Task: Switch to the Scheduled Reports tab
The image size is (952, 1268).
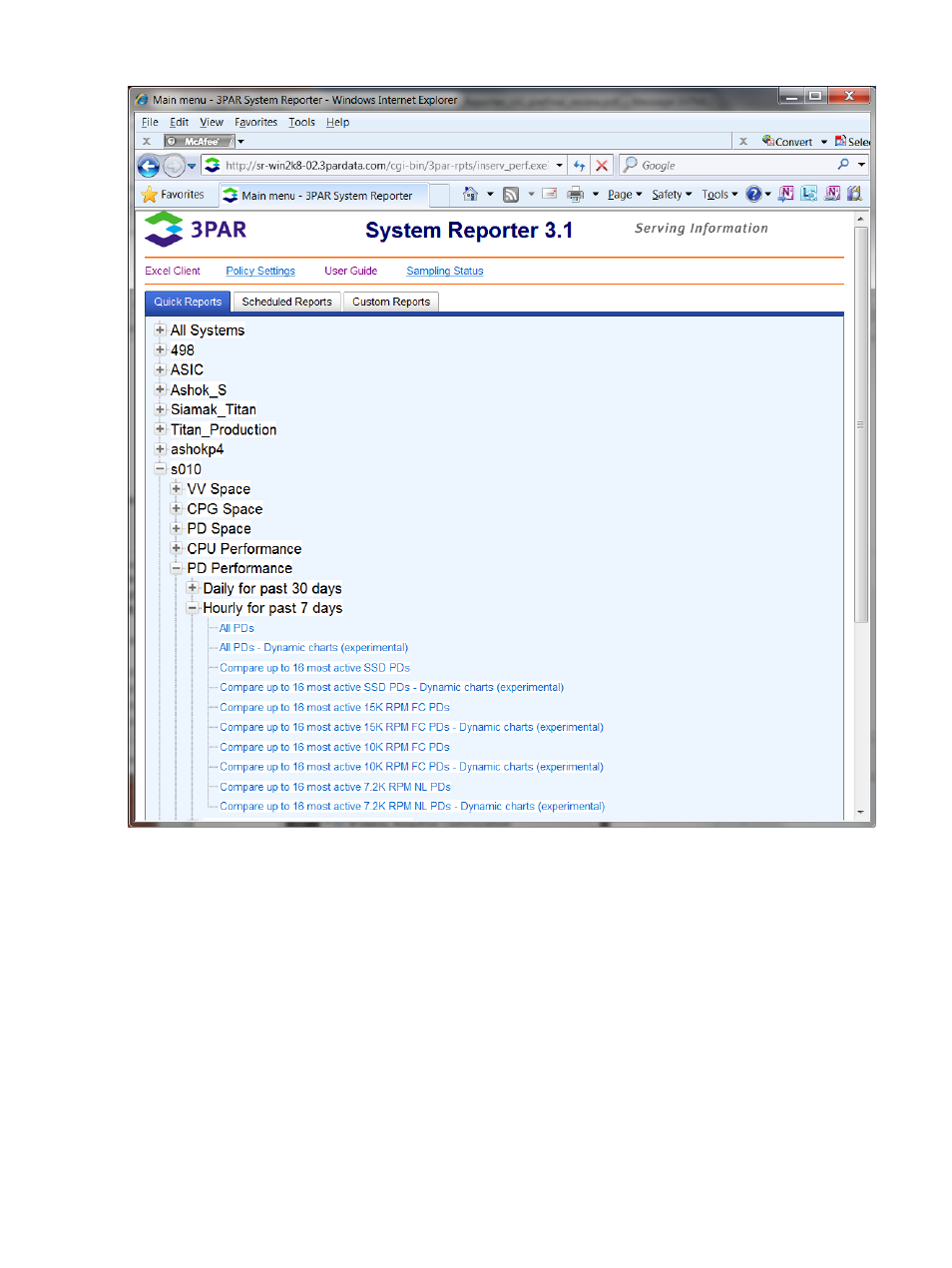Action: (x=286, y=302)
